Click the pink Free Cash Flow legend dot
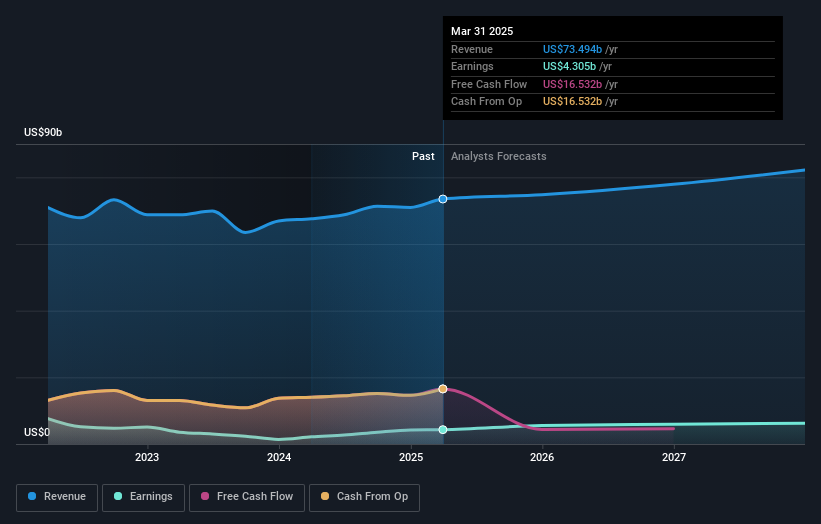The height and width of the screenshot is (524, 821). pos(205,496)
